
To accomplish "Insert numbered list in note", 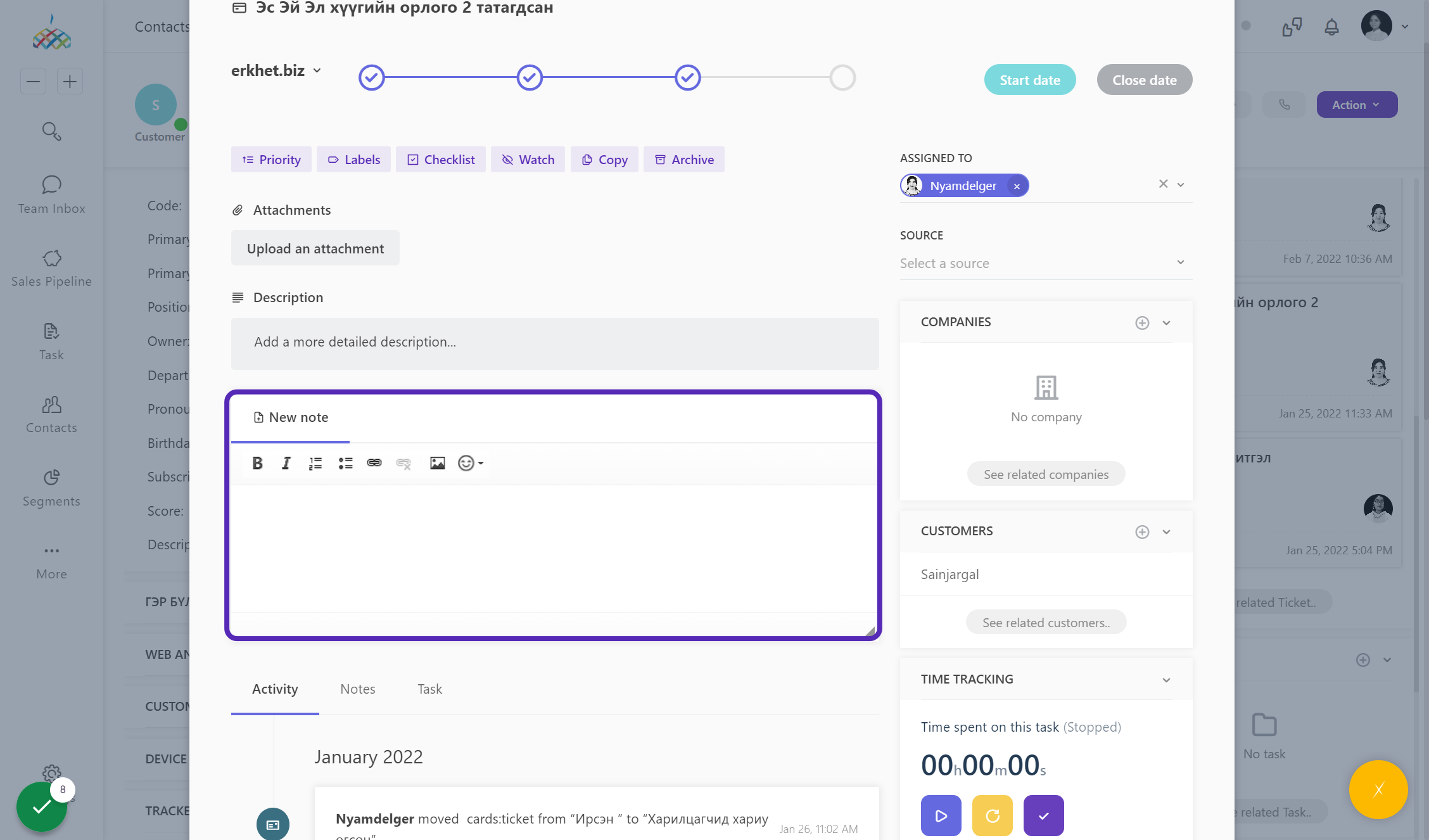I will click(315, 463).
